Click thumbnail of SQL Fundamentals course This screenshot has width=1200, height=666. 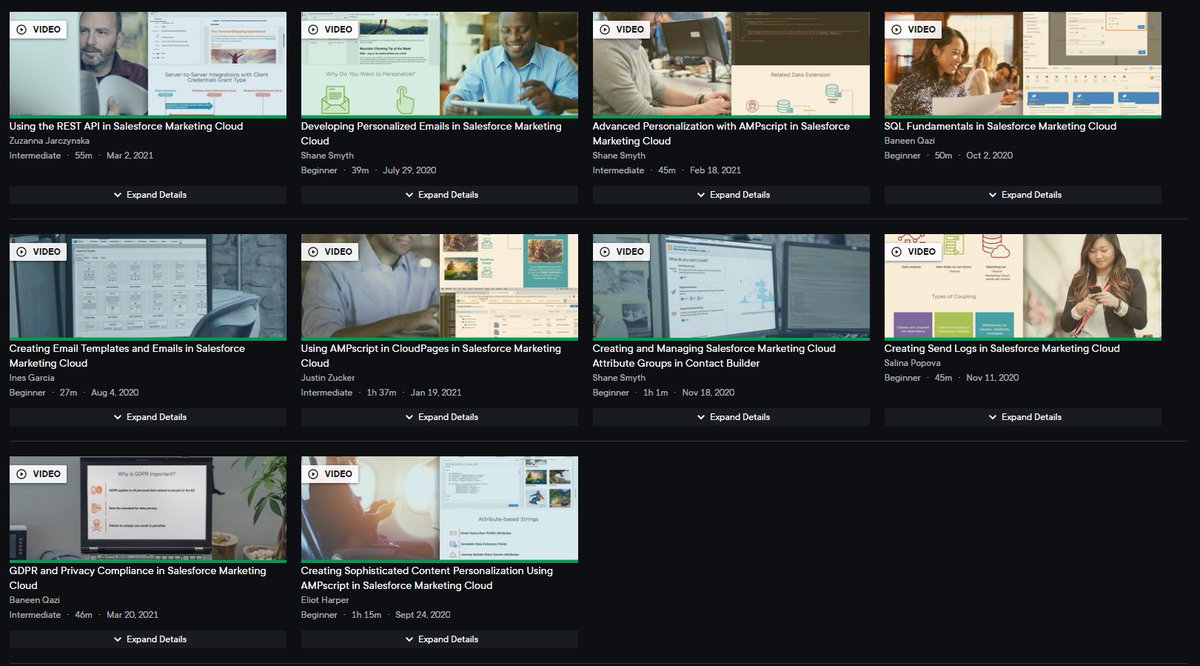[x=1023, y=65]
